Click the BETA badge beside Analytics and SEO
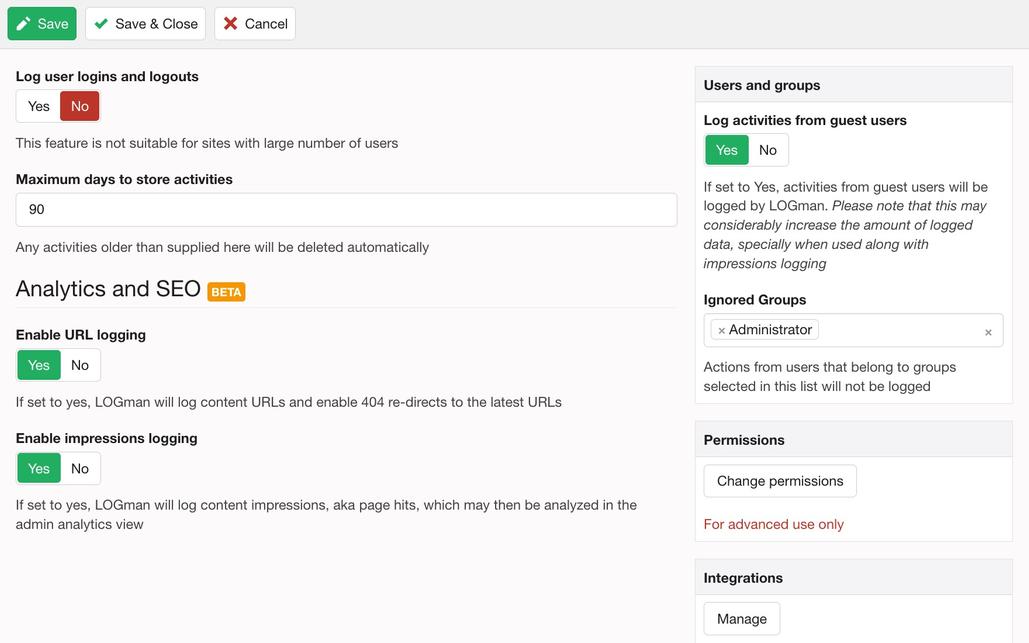 coord(226,292)
